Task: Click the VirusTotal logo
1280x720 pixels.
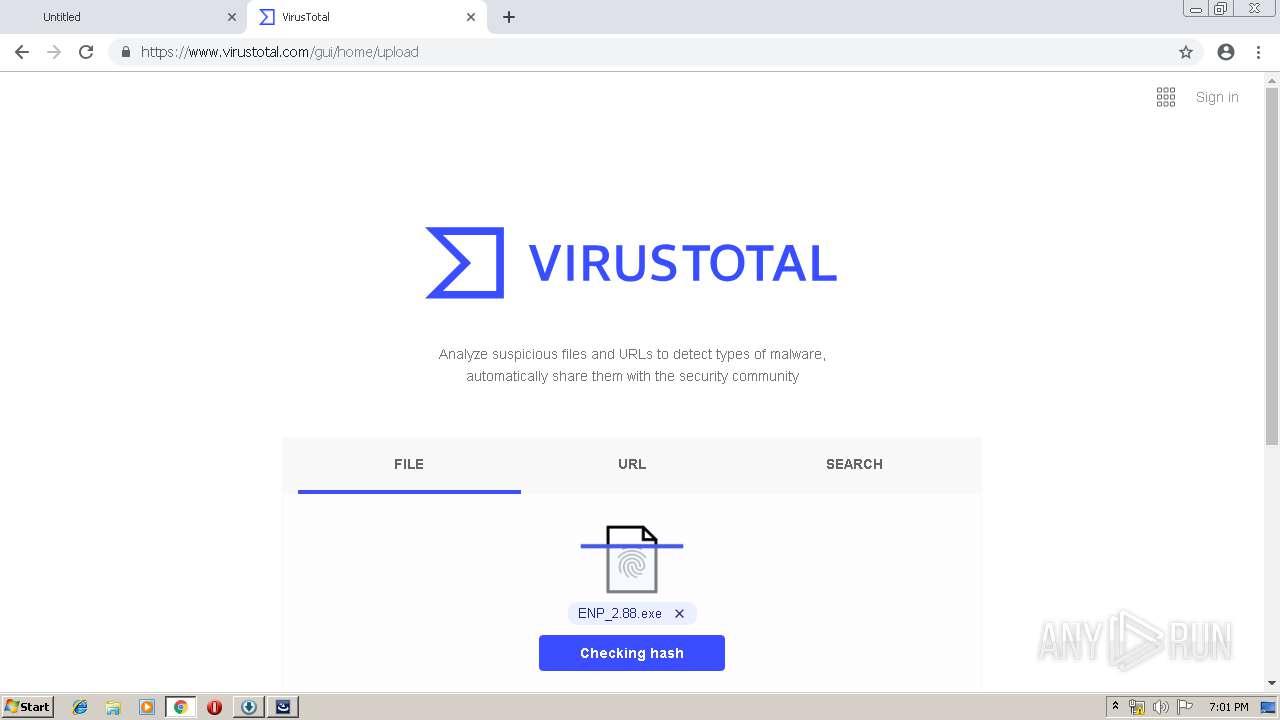Action: [x=631, y=263]
